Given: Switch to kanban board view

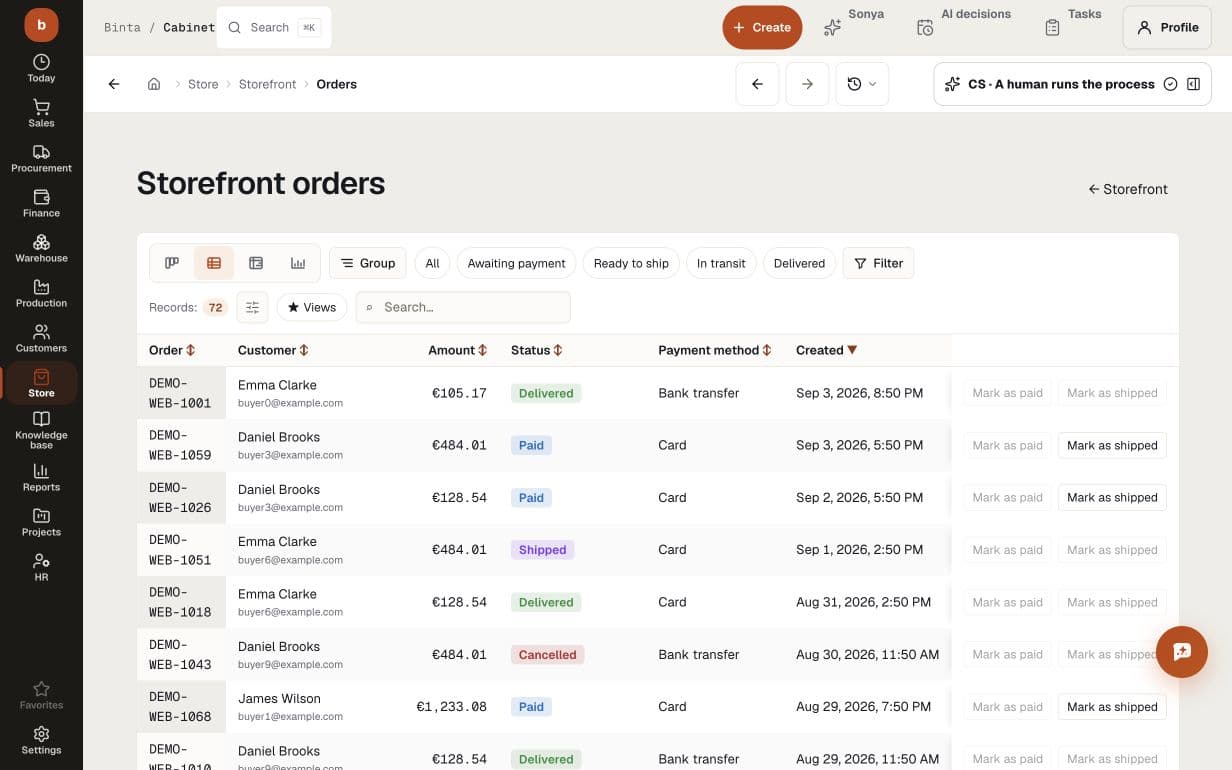Looking at the screenshot, I should (172, 263).
